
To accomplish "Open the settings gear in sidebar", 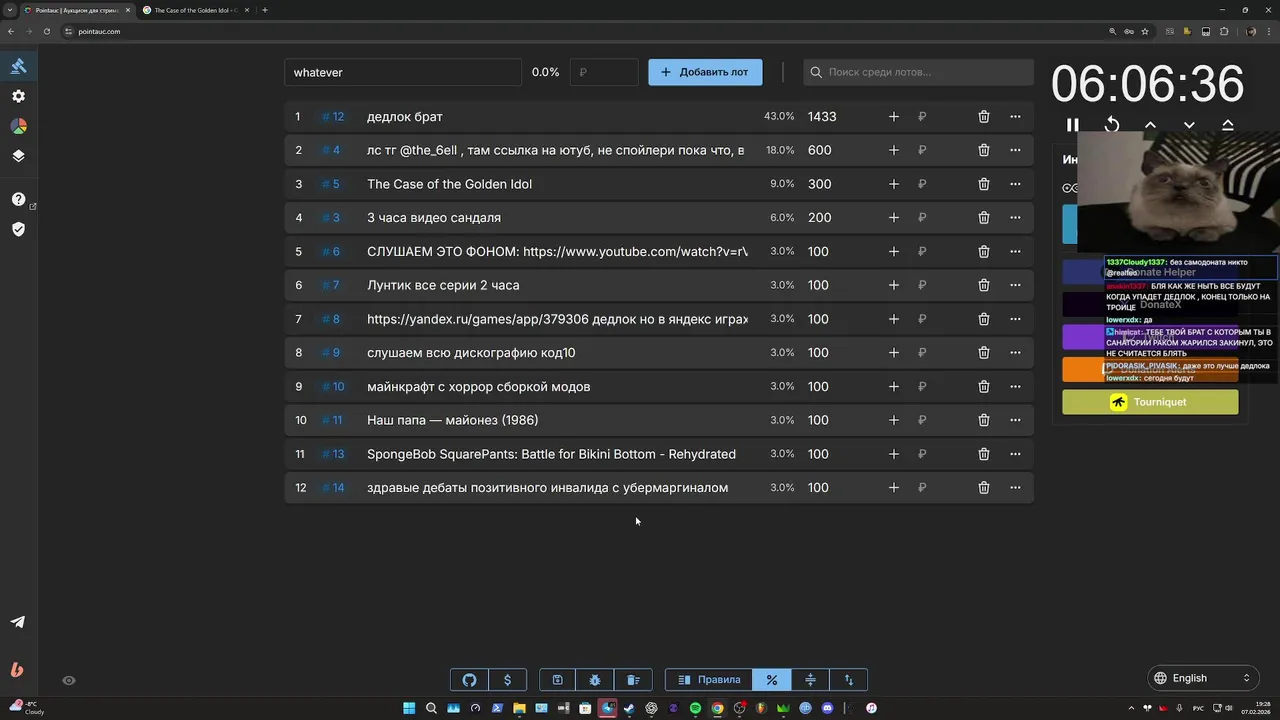I will 18,96.
